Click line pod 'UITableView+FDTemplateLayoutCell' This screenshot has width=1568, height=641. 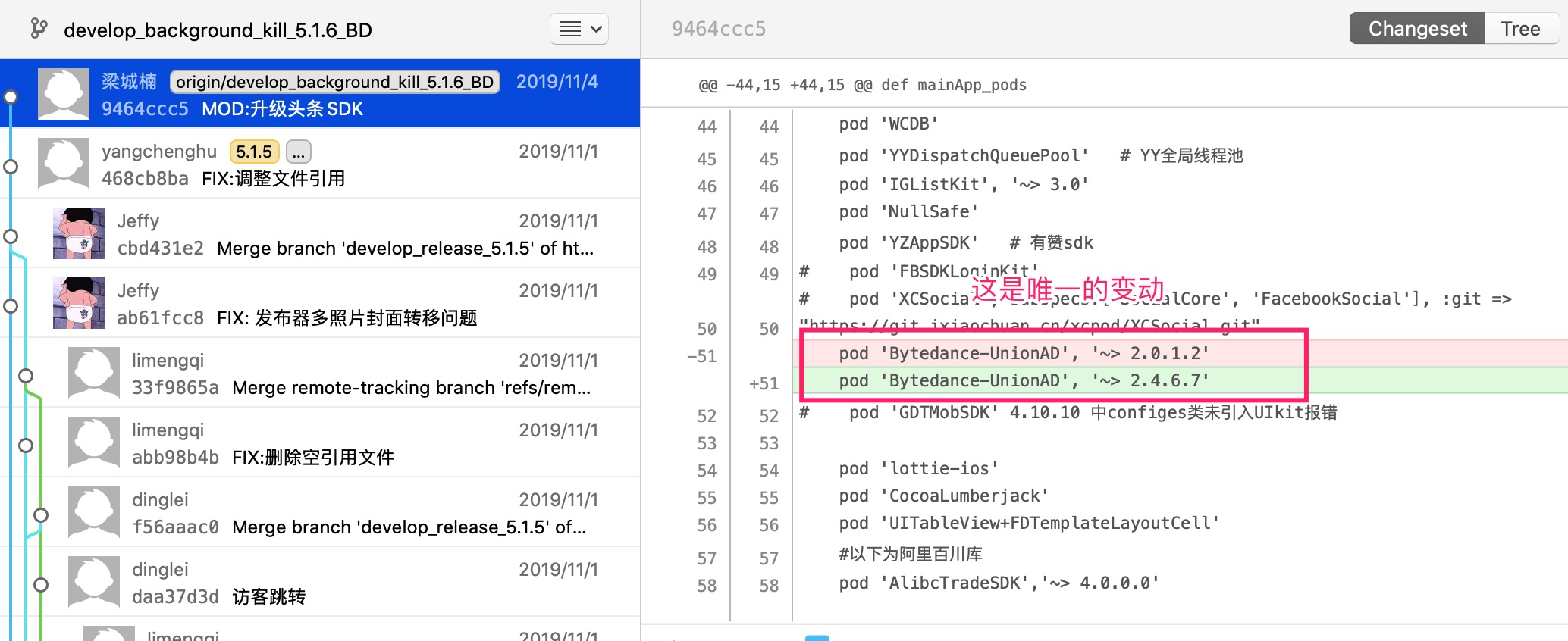pos(1029,523)
